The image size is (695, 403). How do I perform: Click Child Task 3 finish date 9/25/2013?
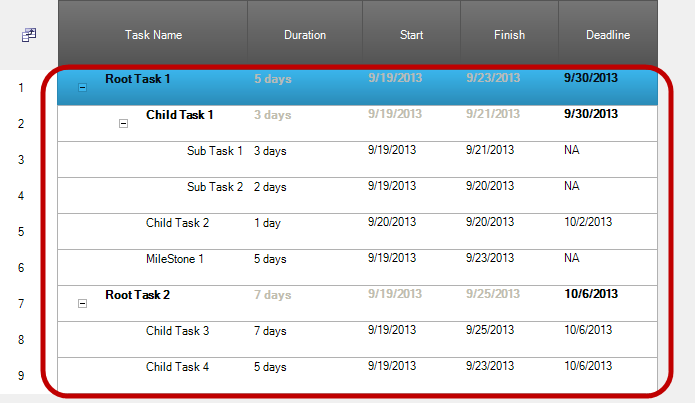point(490,331)
